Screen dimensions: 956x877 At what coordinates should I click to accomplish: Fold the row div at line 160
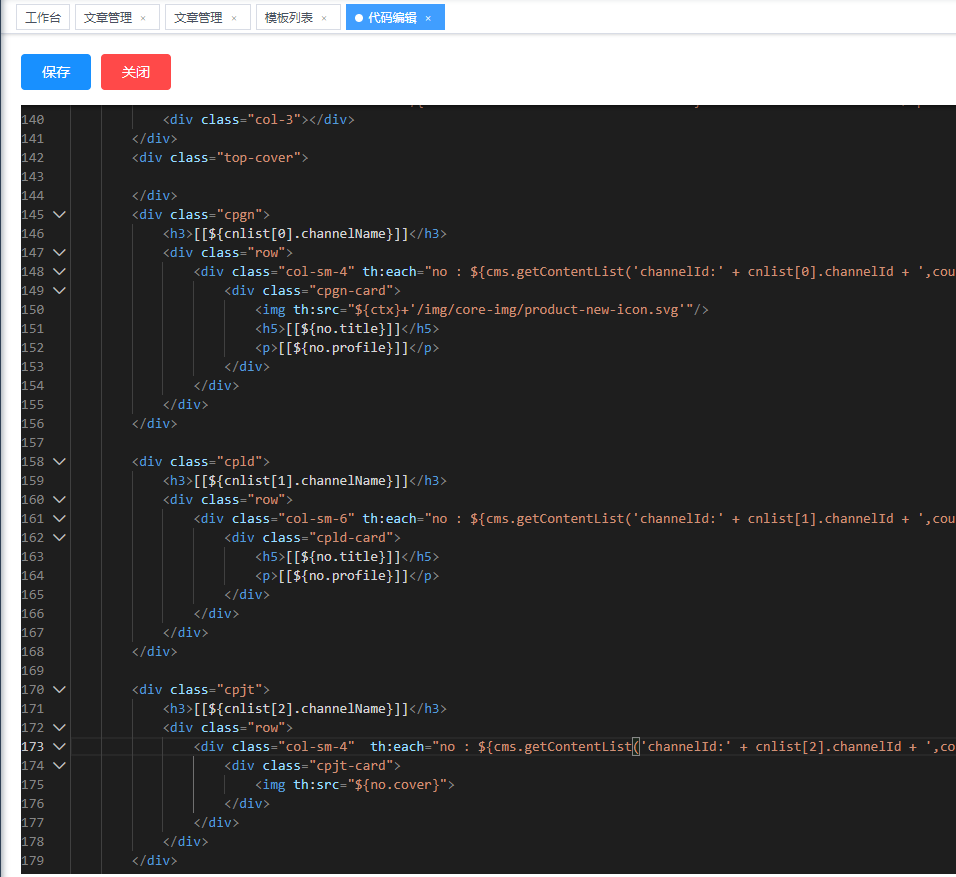click(59, 499)
